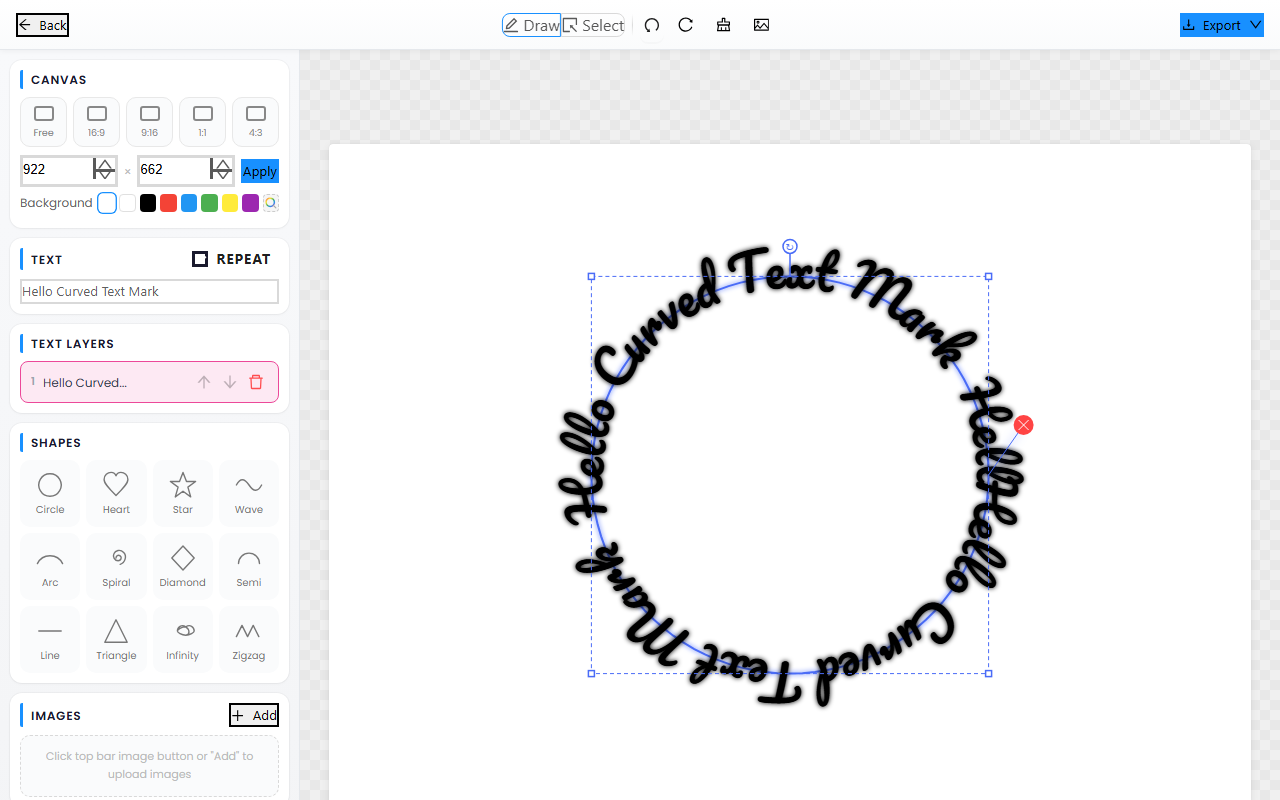Move the Hello Curved layer down

(x=230, y=382)
